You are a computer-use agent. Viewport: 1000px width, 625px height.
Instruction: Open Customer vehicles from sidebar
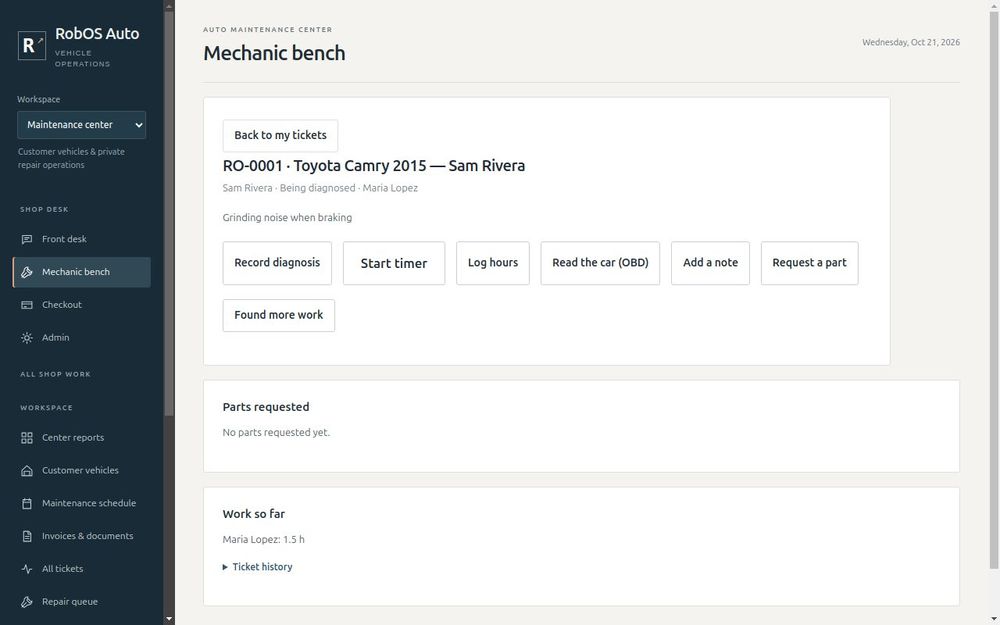point(82,471)
